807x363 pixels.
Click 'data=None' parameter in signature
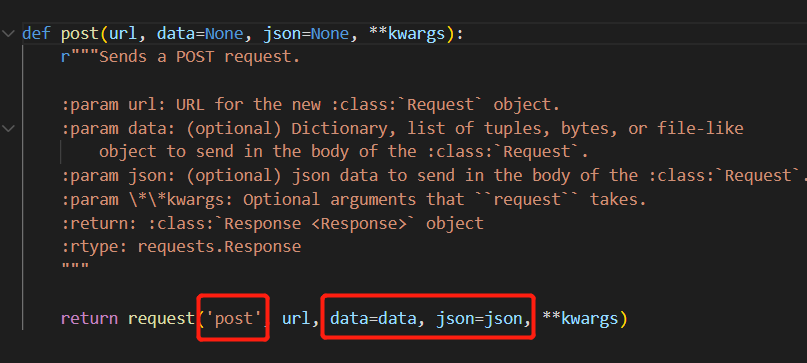point(200,34)
